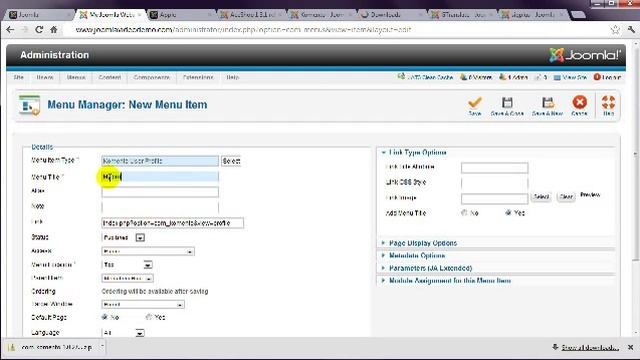Select Yes for Default Page

click(x=149, y=317)
